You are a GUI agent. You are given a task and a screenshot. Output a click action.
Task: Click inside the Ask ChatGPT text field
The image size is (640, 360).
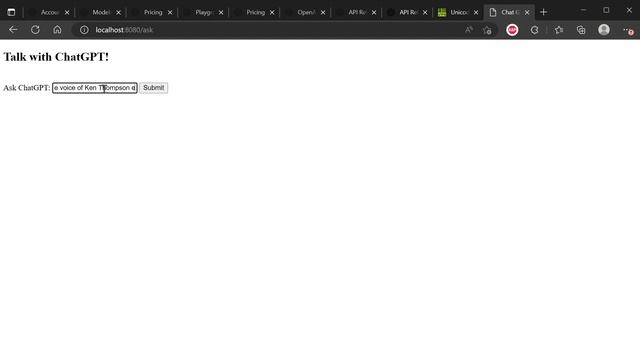[x=95, y=88]
